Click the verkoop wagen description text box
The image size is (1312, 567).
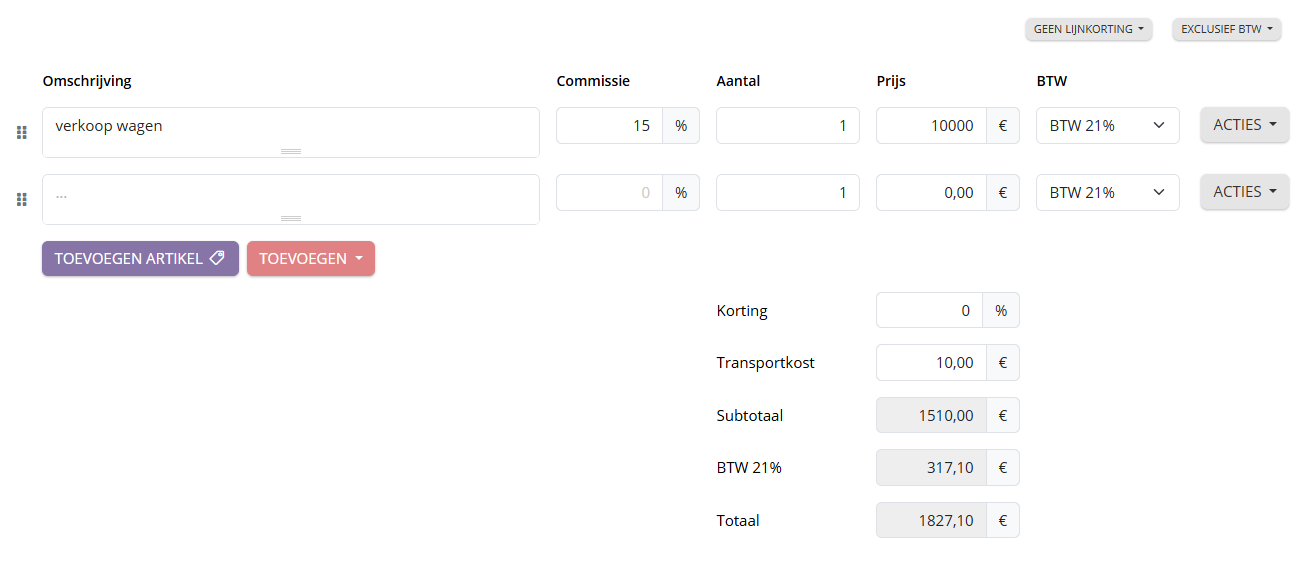click(x=290, y=128)
